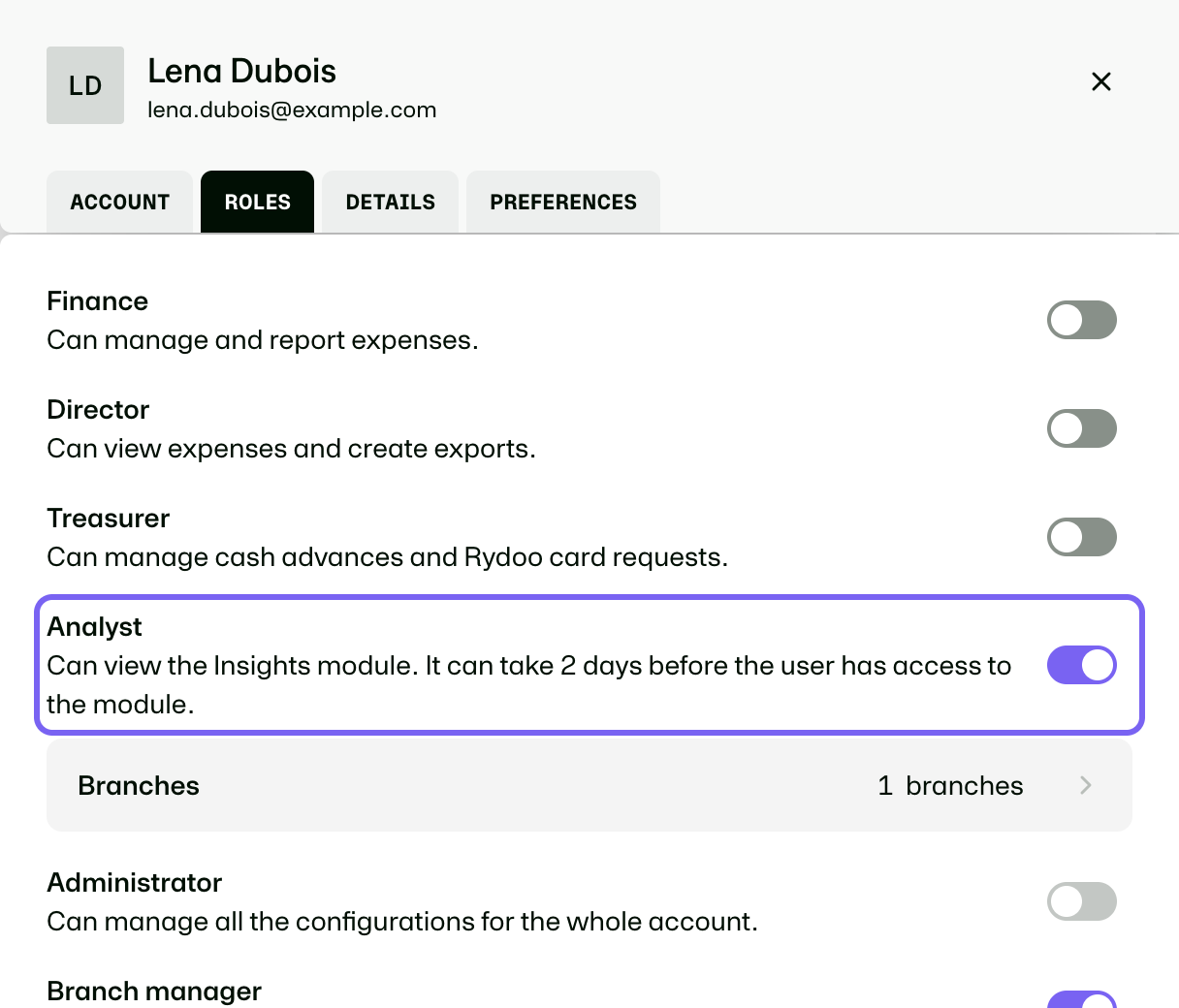Click 'Can view expenses and create exports.' text
The height and width of the screenshot is (1008, 1179).
(x=291, y=448)
